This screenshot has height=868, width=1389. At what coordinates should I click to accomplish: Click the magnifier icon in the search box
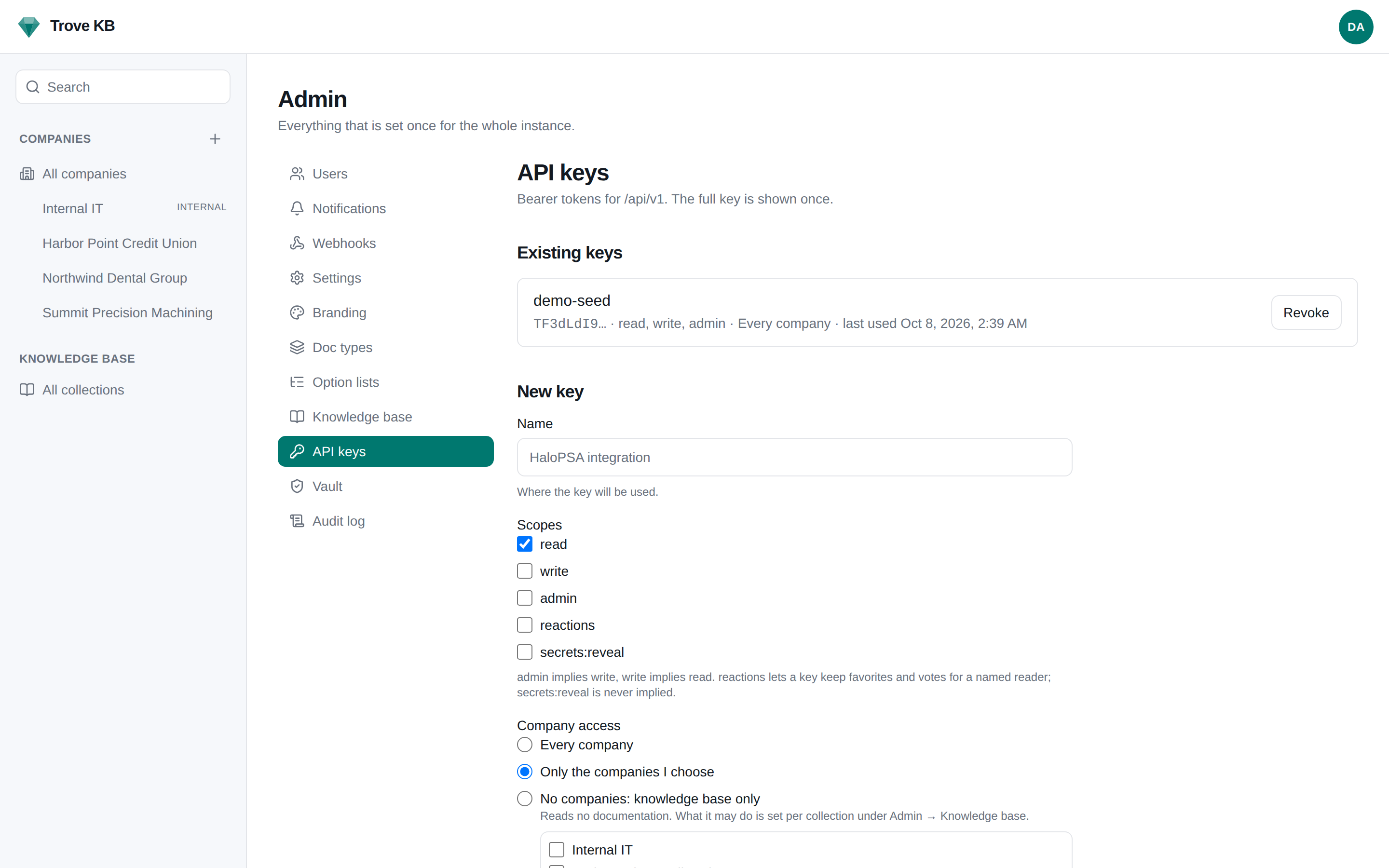[x=33, y=87]
